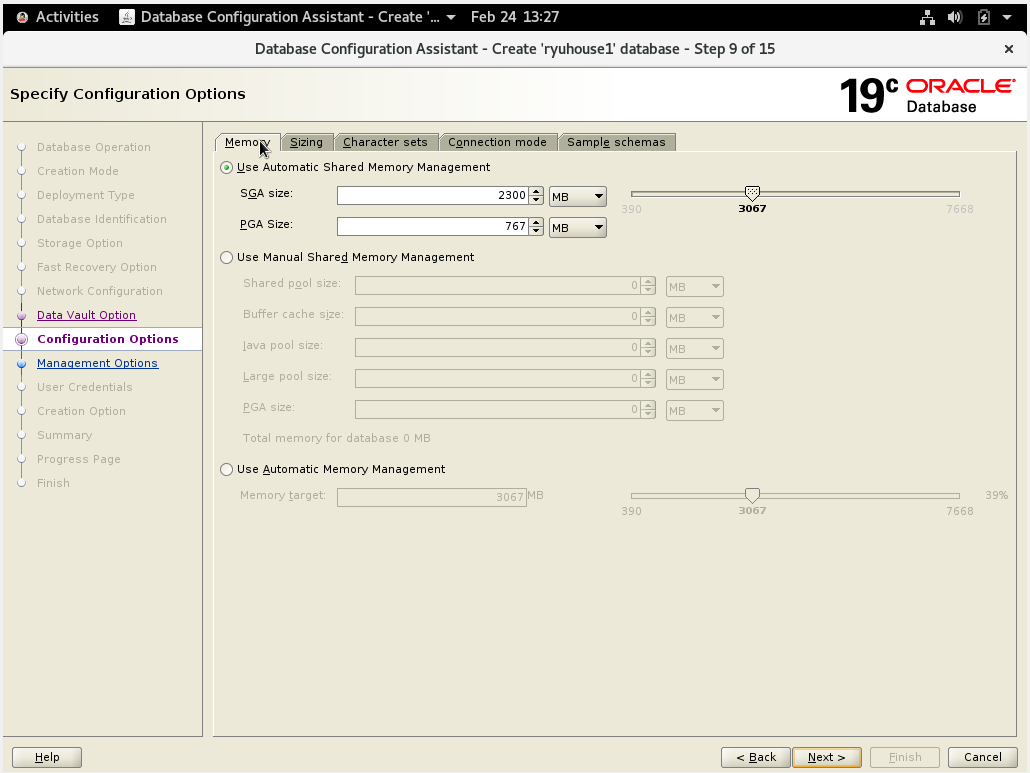
Task: Close the Database Configuration Assistant window
Action: [1008, 49]
